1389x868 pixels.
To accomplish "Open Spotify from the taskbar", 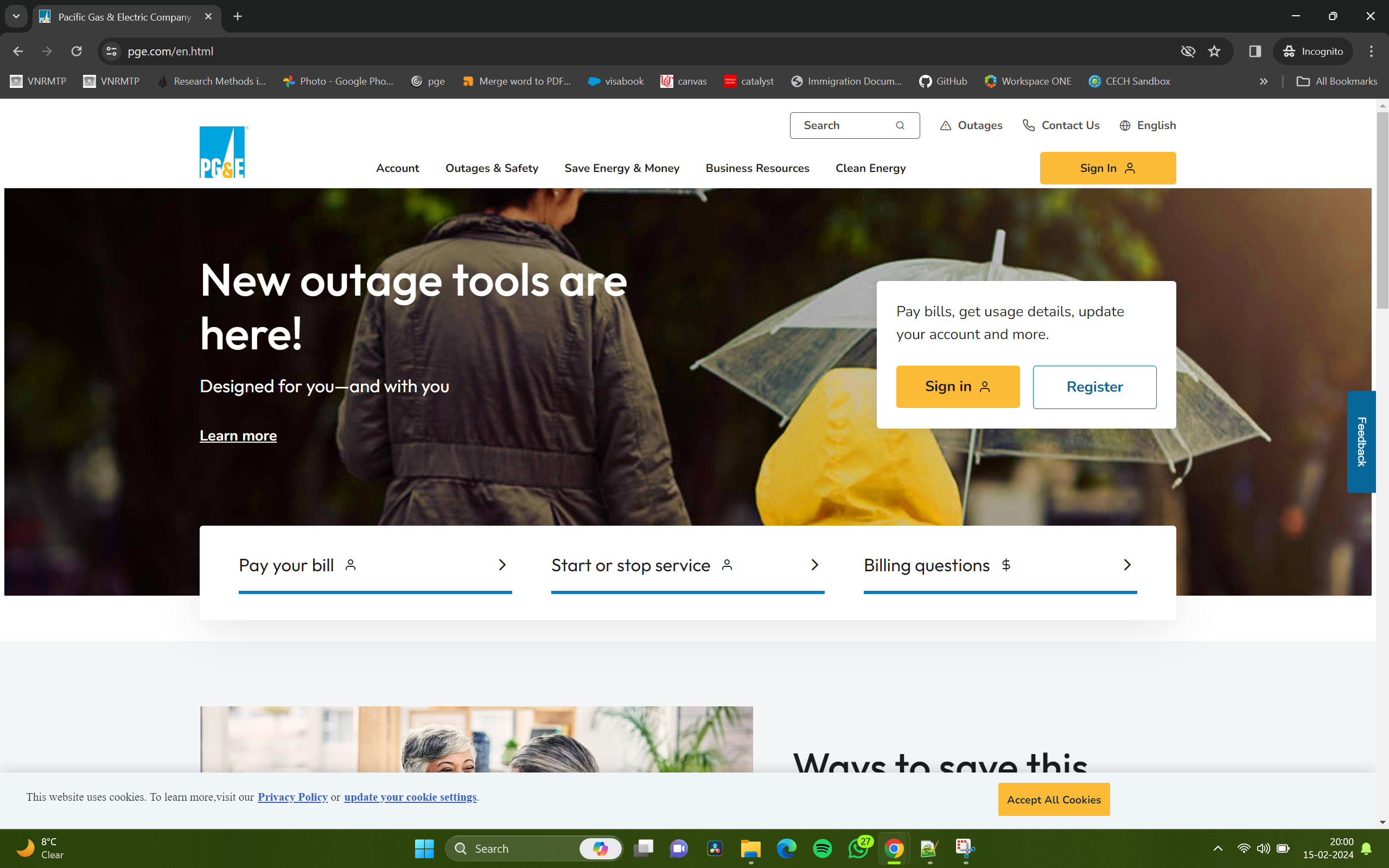I will tap(822, 848).
